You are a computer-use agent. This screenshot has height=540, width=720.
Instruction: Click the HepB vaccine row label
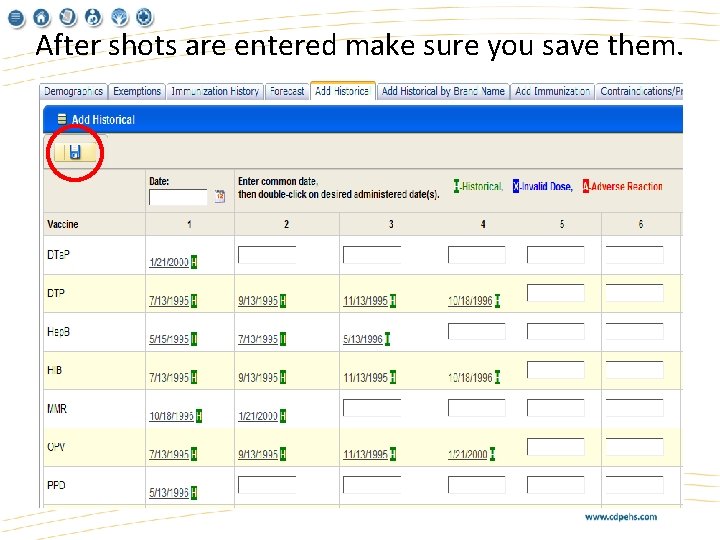click(x=58, y=331)
